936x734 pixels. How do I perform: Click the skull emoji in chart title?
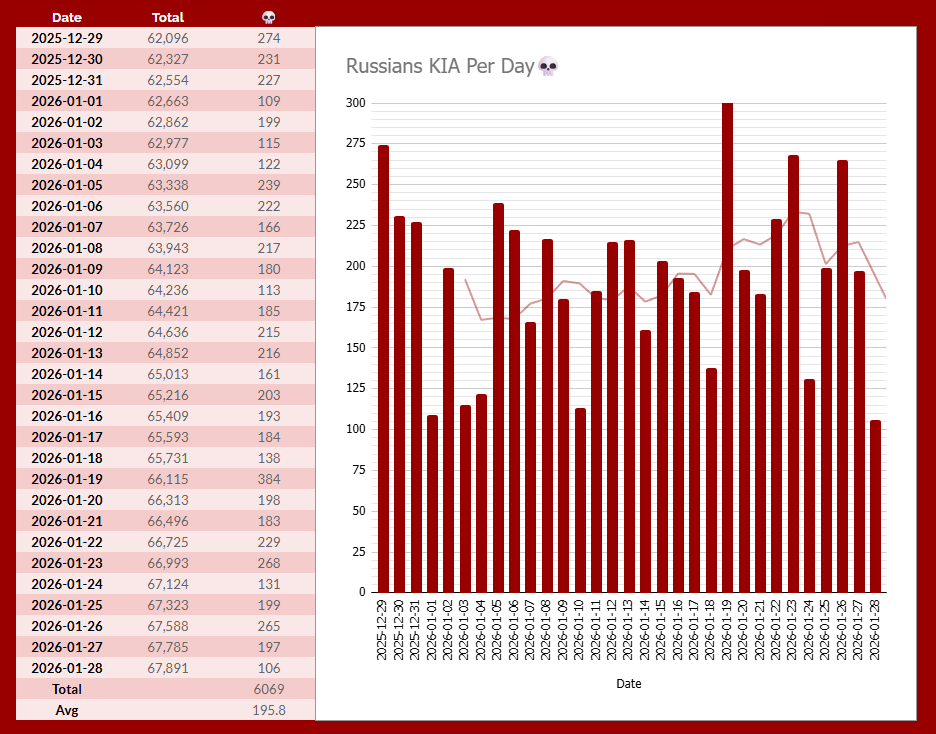pos(548,66)
